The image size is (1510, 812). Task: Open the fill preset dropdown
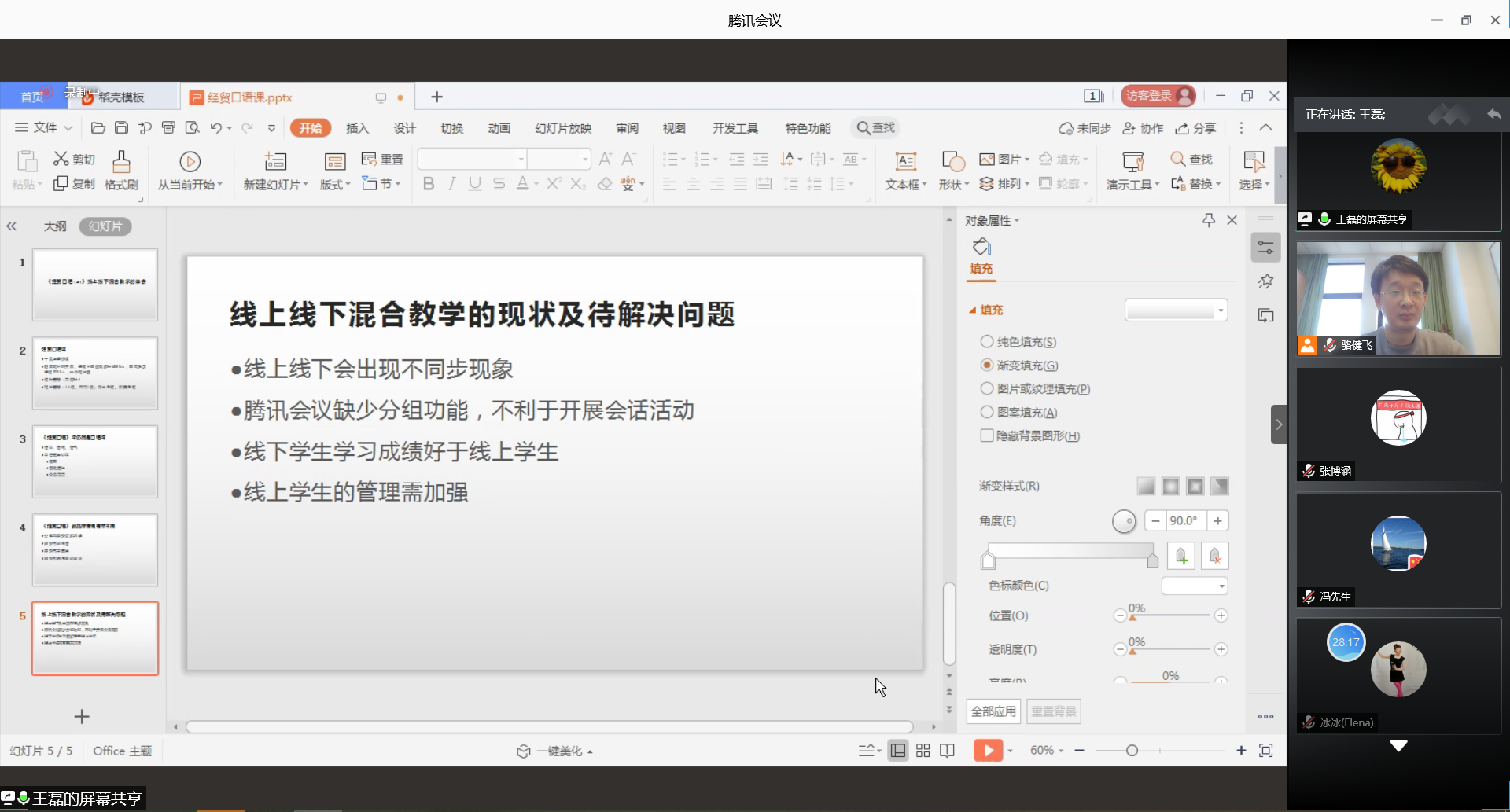coord(1176,310)
